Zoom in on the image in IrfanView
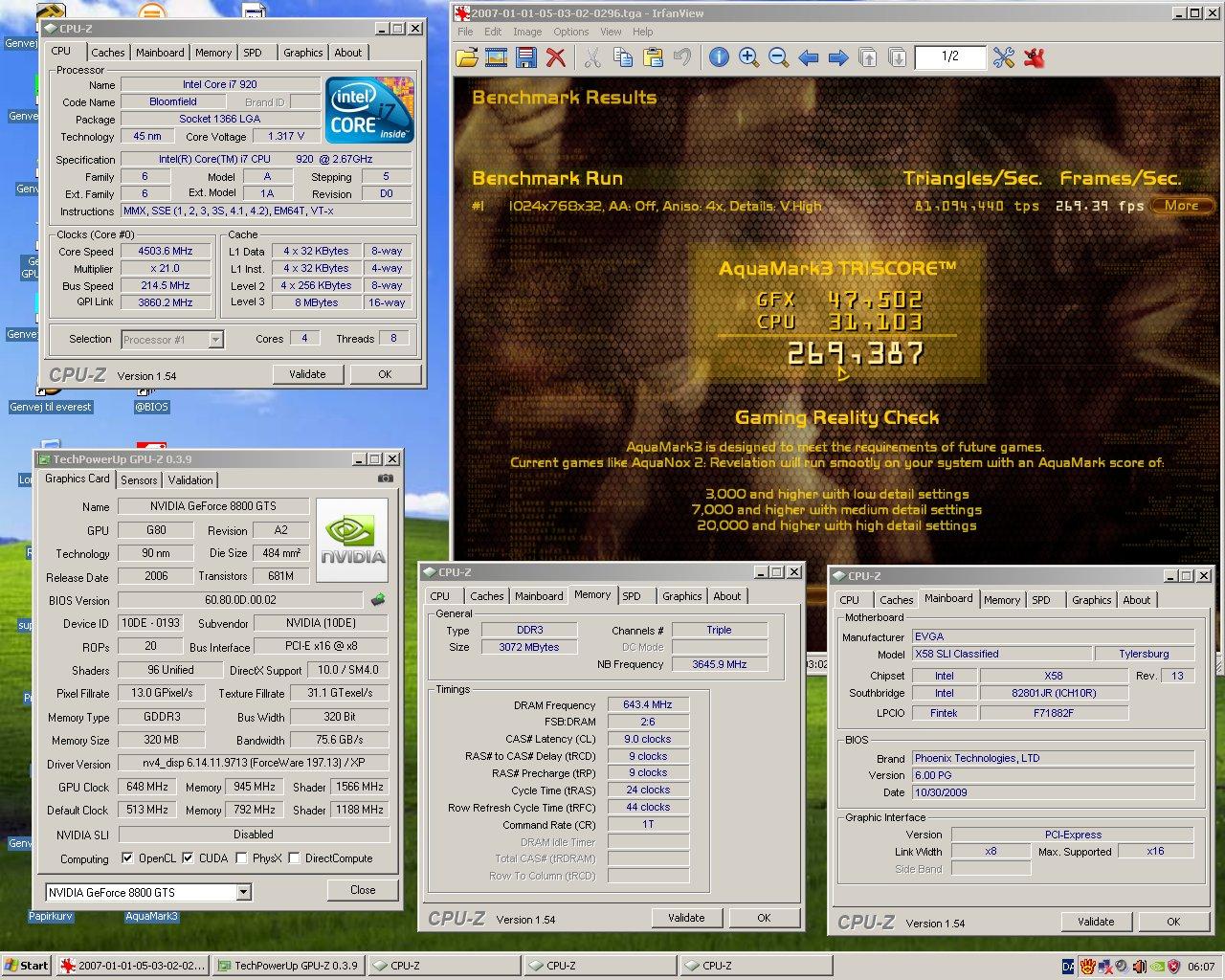 tap(748, 57)
